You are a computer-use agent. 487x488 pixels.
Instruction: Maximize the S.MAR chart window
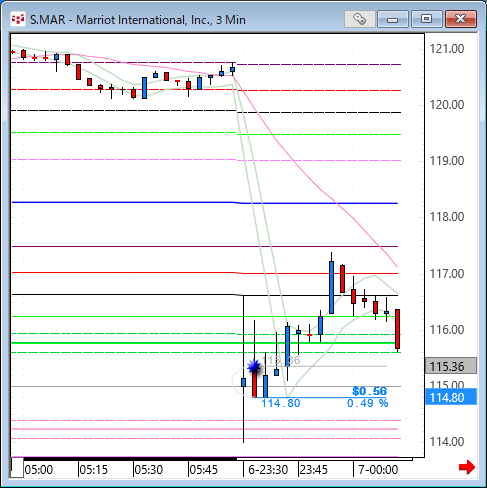(x=426, y=19)
